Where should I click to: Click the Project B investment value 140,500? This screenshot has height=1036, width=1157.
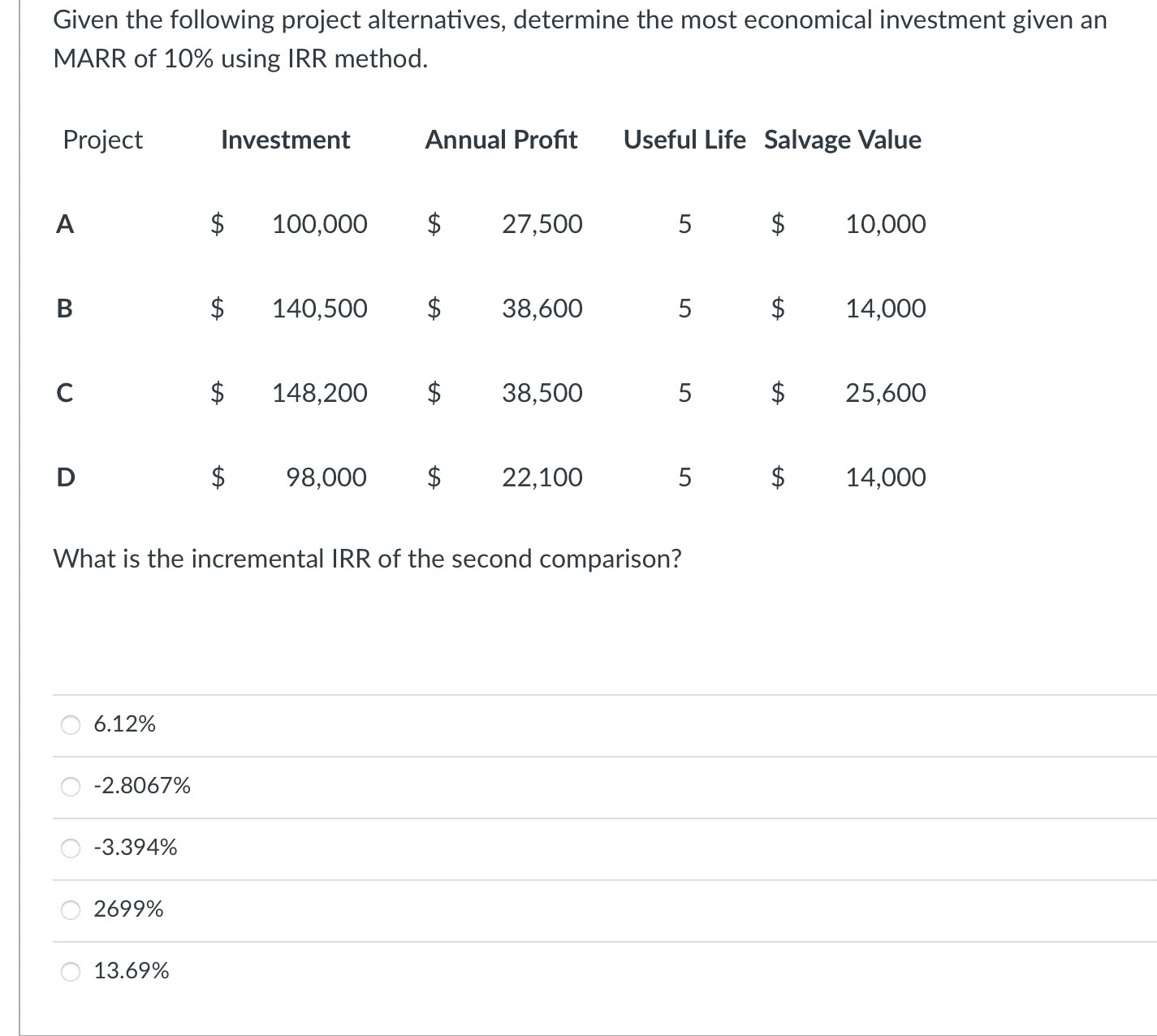(319, 309)
